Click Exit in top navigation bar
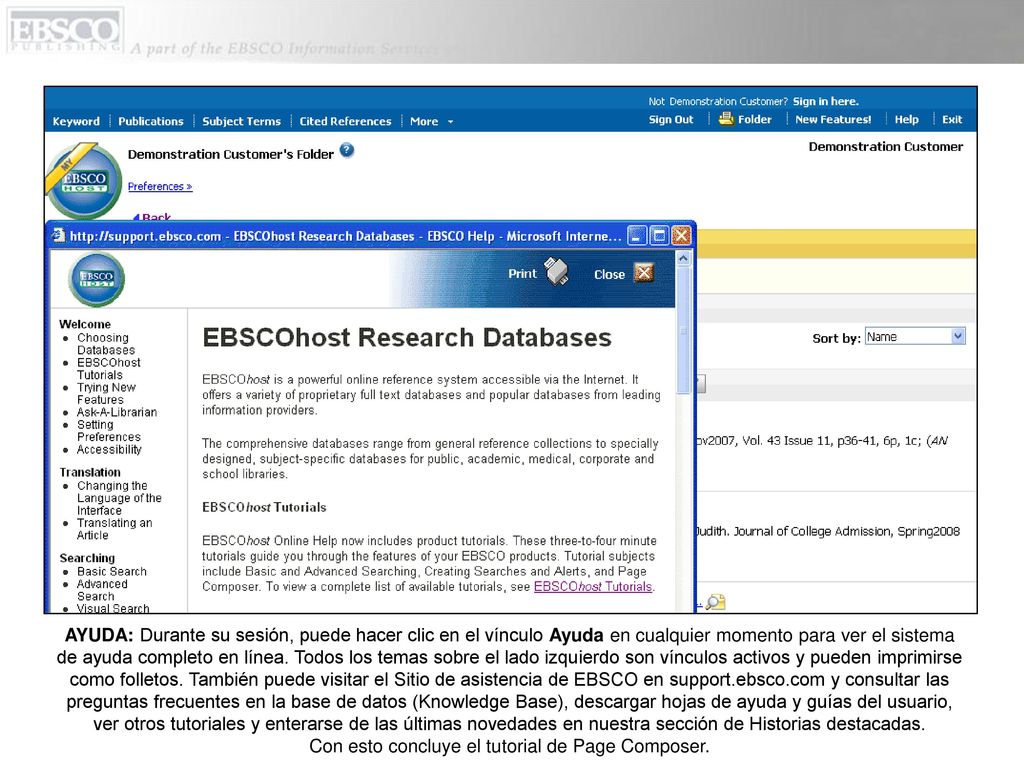The image size is (1024, 768). (x=952, y=120)
